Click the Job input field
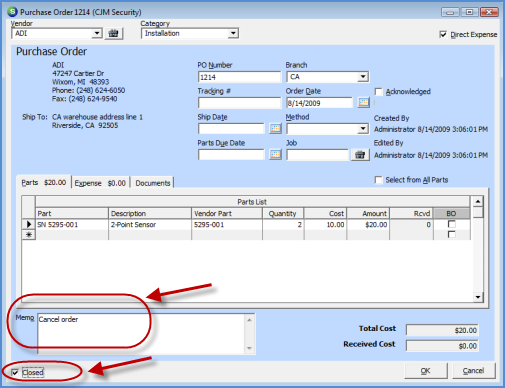 [317, 155]
